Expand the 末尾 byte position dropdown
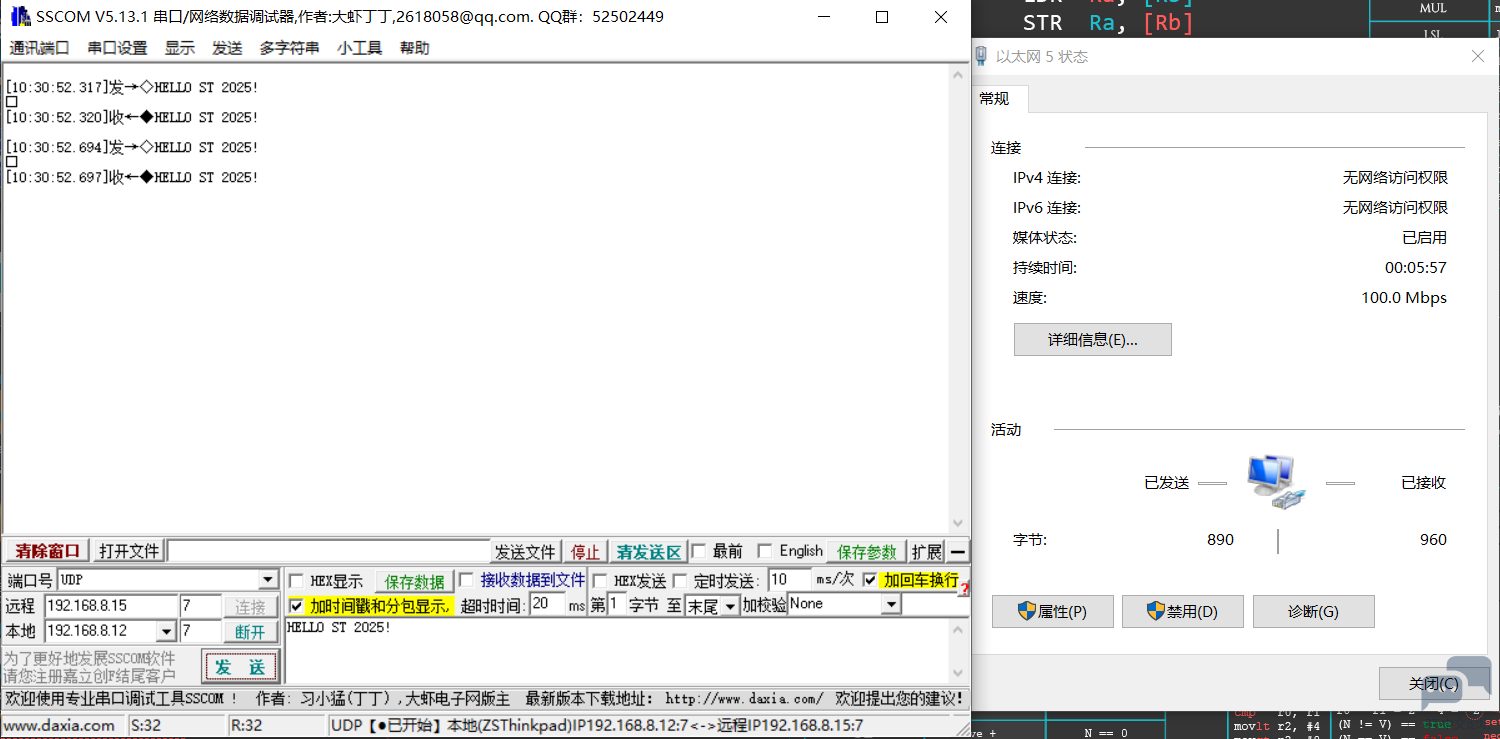Viewport: 1500px width, 739px height. [x=730, y=606]
